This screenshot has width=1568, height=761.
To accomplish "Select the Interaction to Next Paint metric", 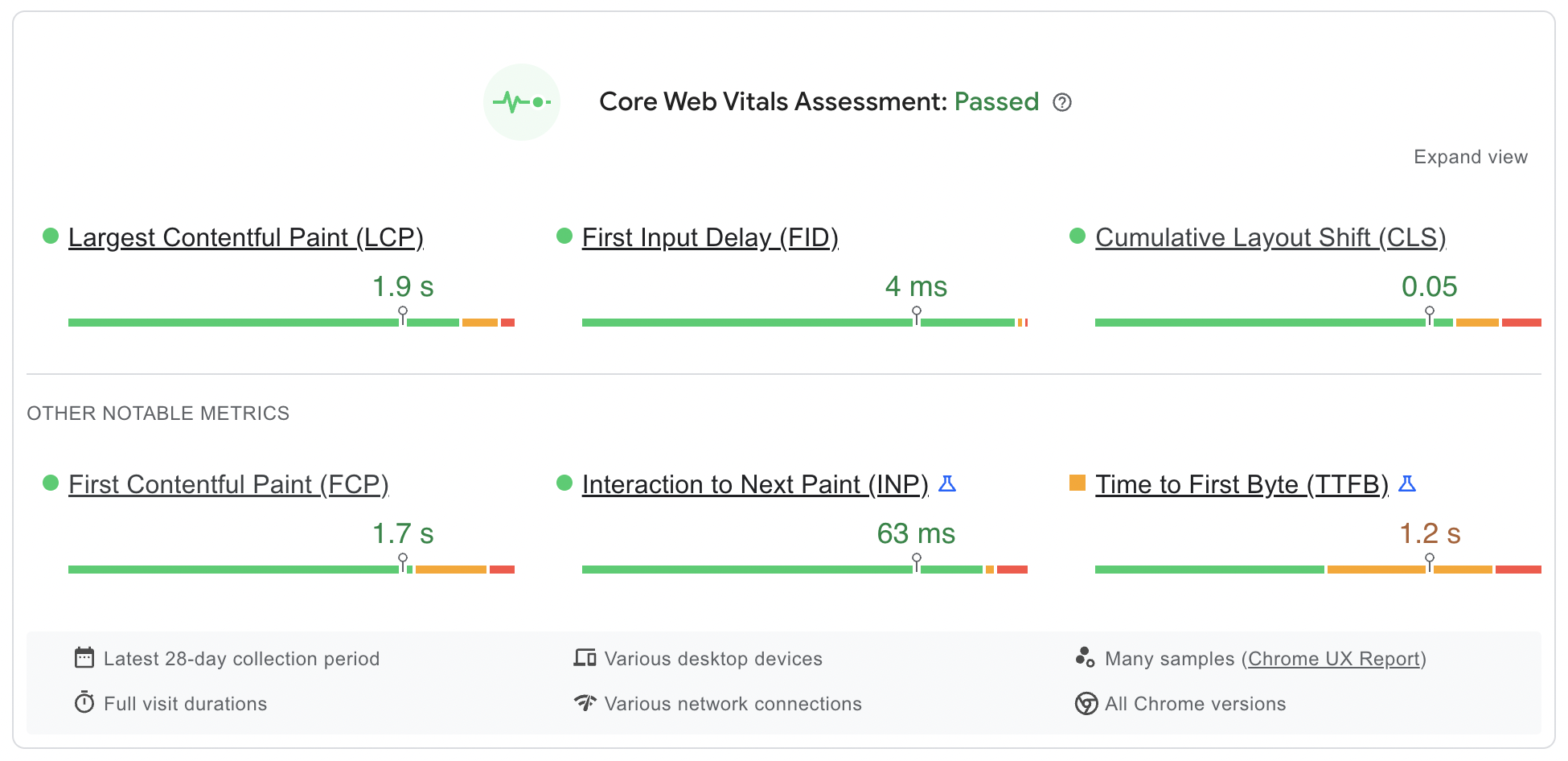I will (756, 484).
